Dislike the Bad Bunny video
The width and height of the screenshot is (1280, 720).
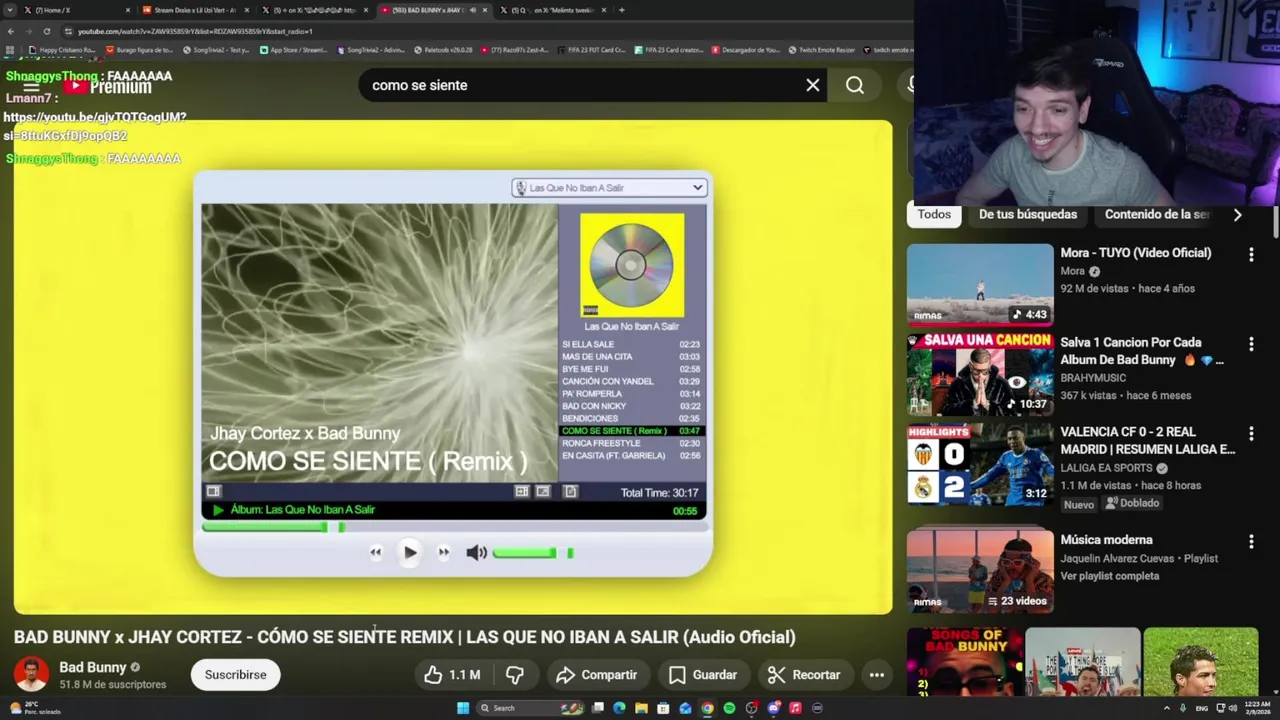[515, 675]
